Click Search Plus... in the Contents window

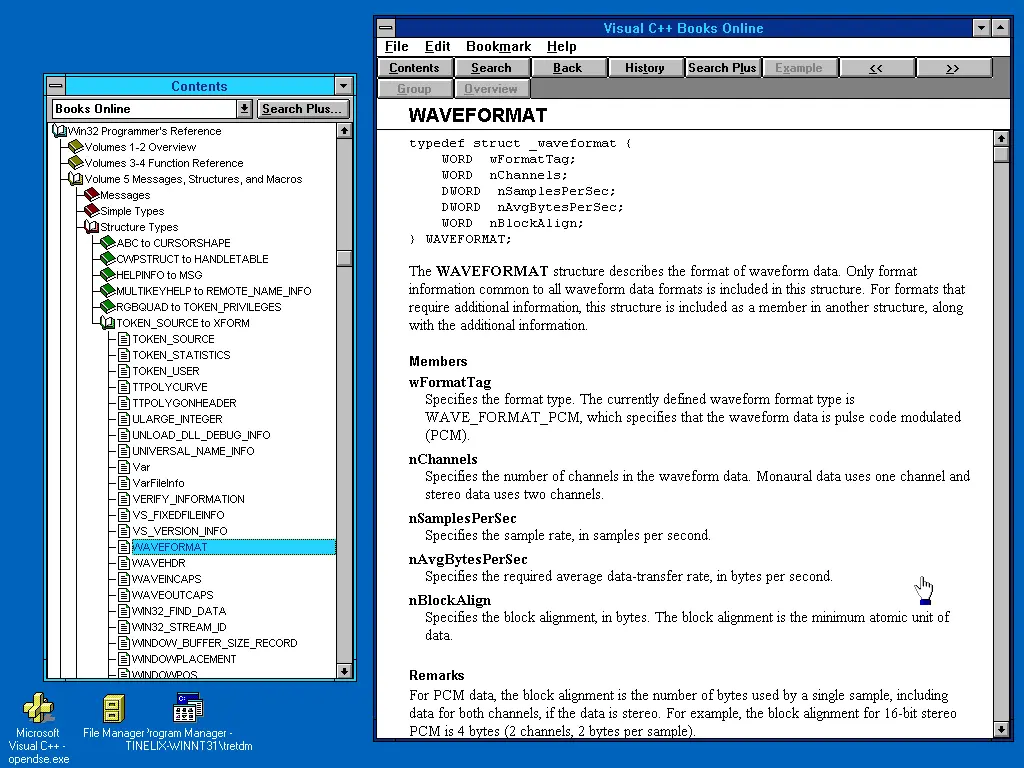(302, 109)
